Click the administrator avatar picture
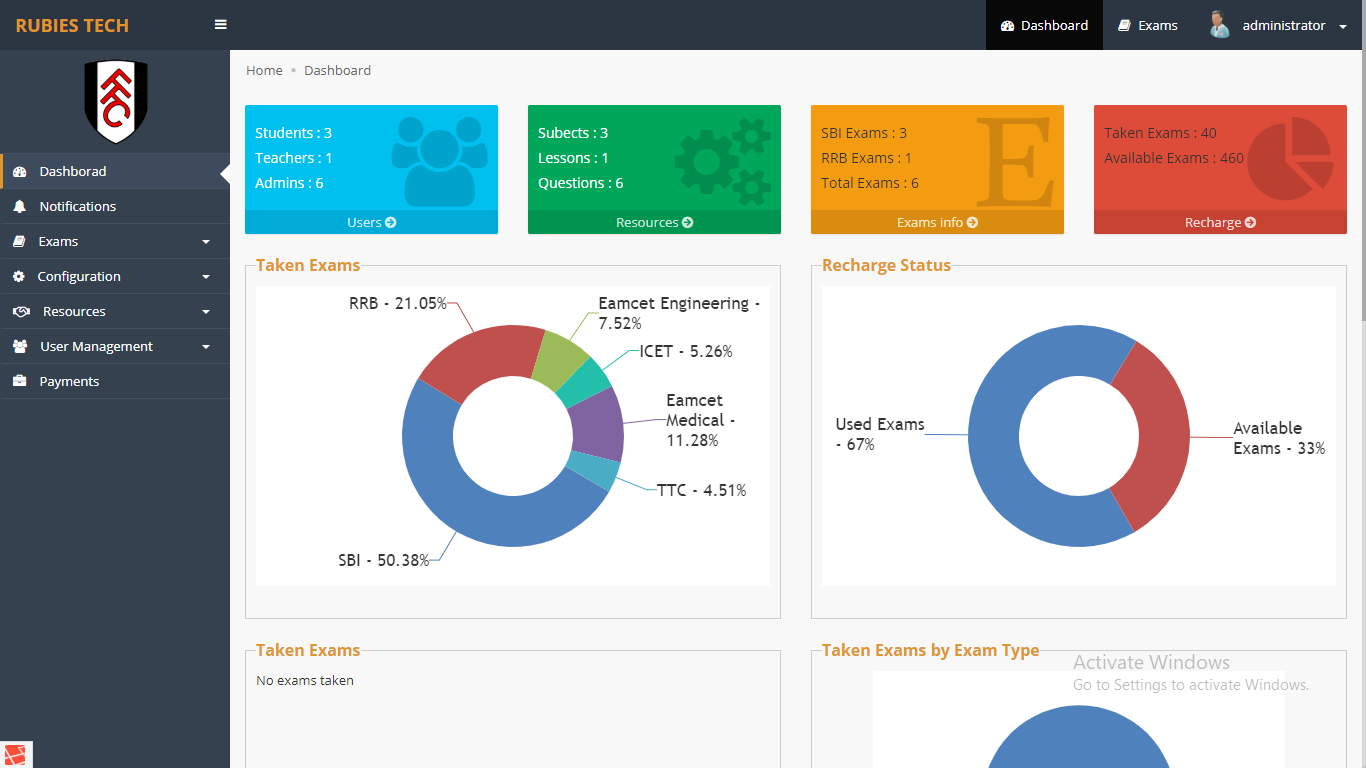The height and width of the screenshot is (768, 1366). pyautogui.click(x=1219, y=25)
